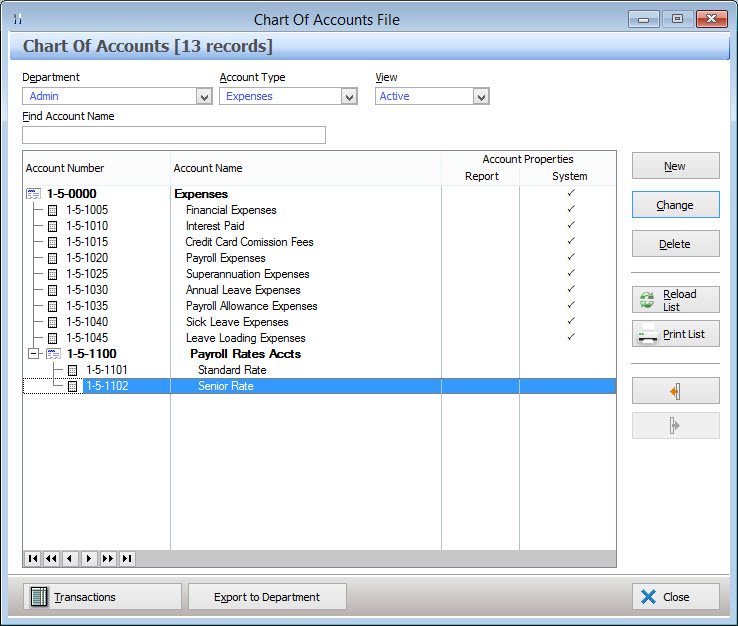
Task: Click the Find Account Name text field
Action: coord(174,135)
